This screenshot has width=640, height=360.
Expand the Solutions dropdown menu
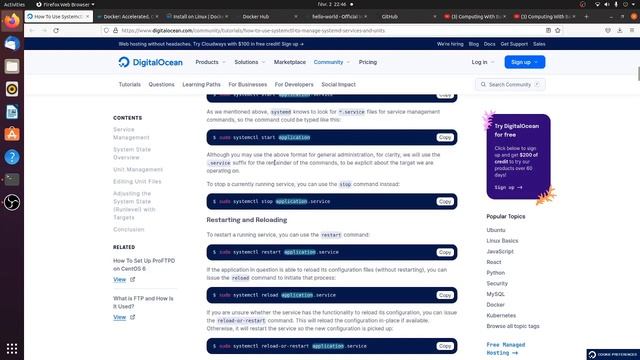coord(249,62)
